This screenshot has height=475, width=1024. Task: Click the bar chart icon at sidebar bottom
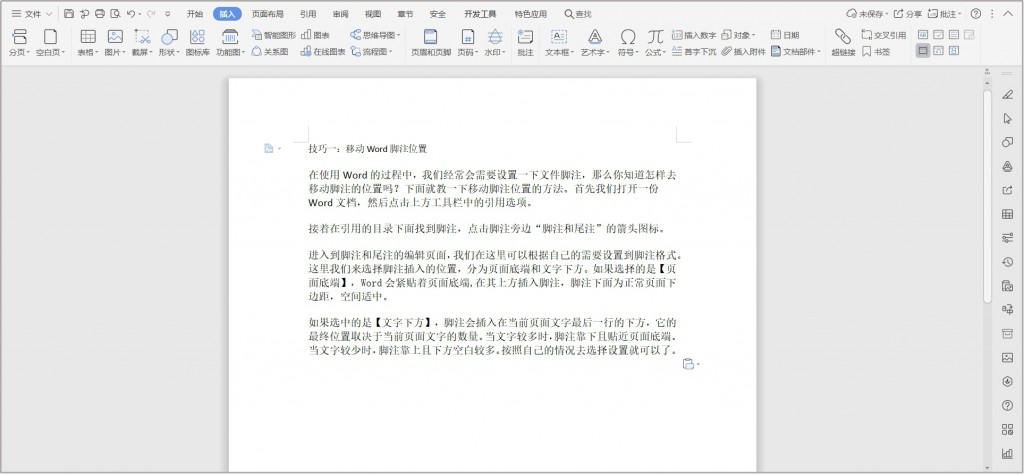[x=1007, y=453]
